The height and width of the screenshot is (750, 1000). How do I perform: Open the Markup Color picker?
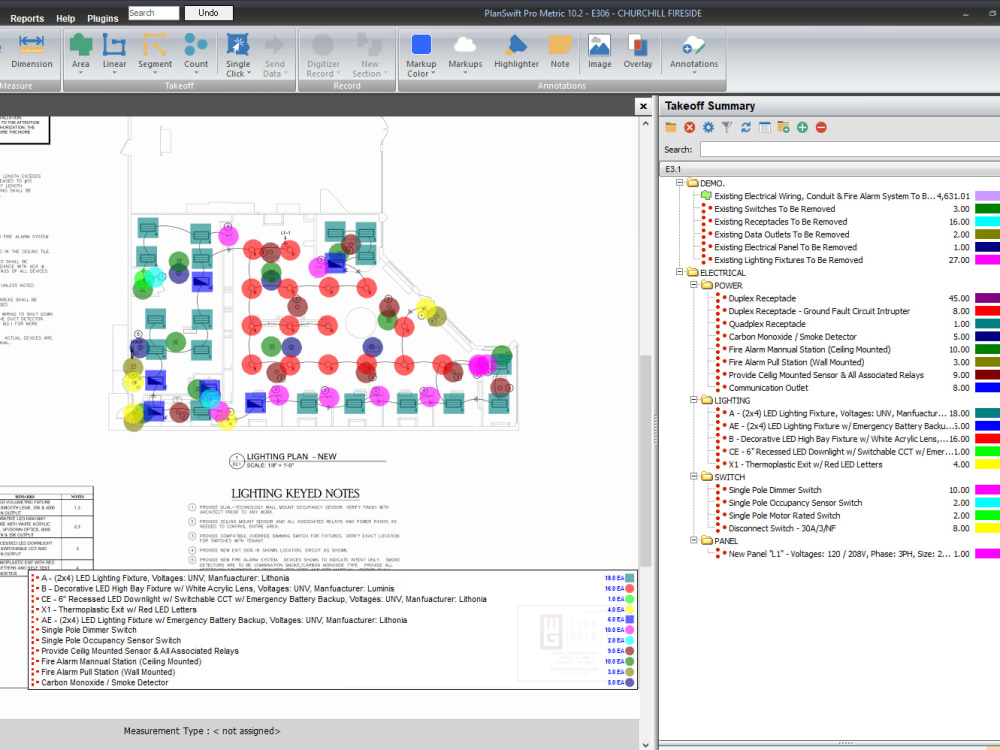(x=421, y=55)
